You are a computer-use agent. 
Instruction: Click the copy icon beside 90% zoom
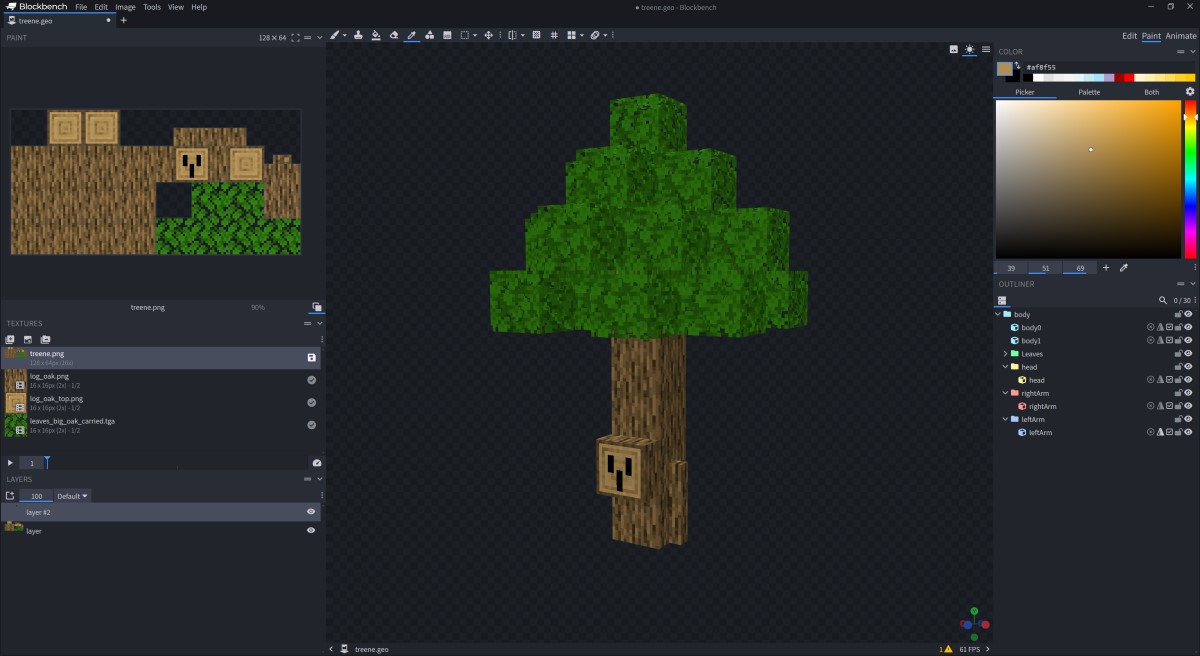tap(316, 307)
